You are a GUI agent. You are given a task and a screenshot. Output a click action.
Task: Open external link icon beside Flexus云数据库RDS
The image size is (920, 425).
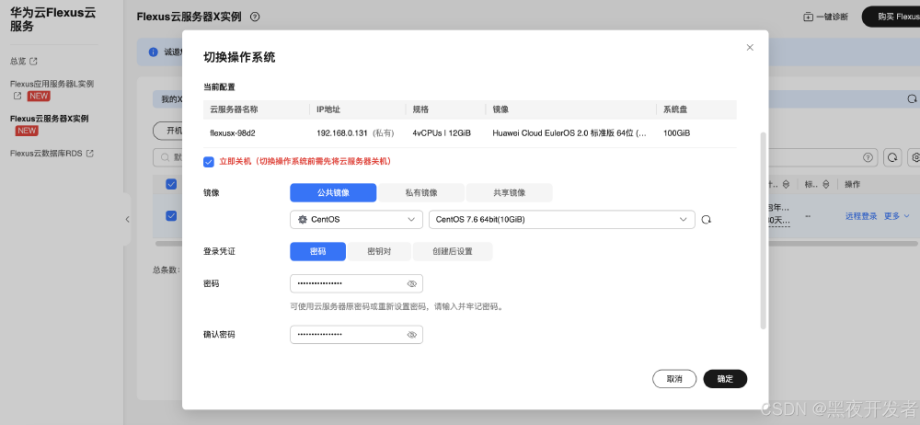click(90, 153)
